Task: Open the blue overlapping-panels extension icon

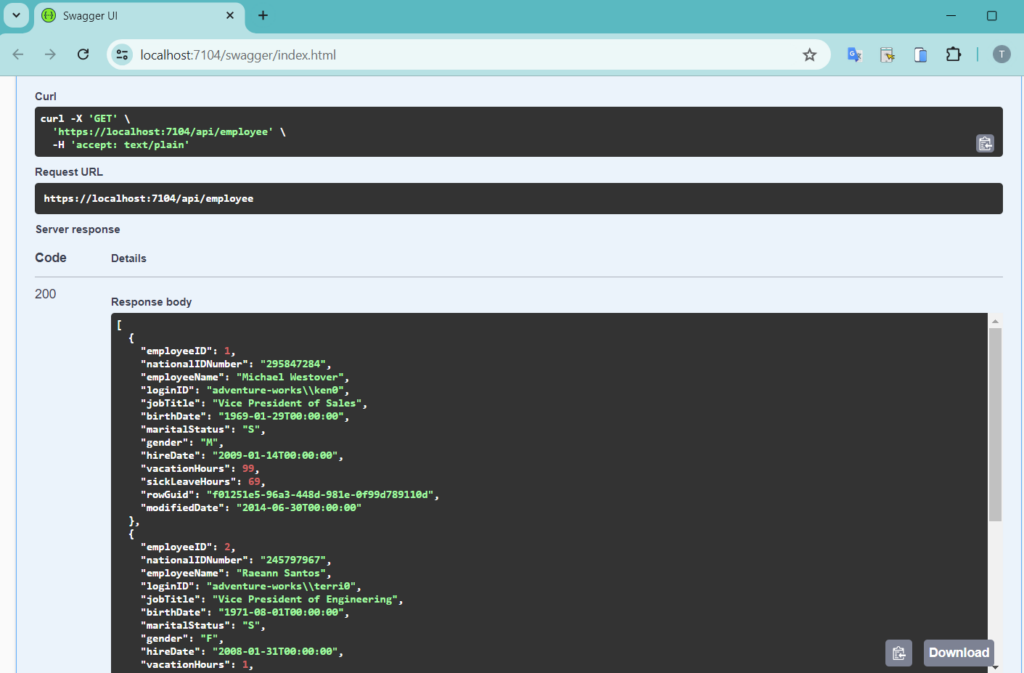Action: [920, 55]
